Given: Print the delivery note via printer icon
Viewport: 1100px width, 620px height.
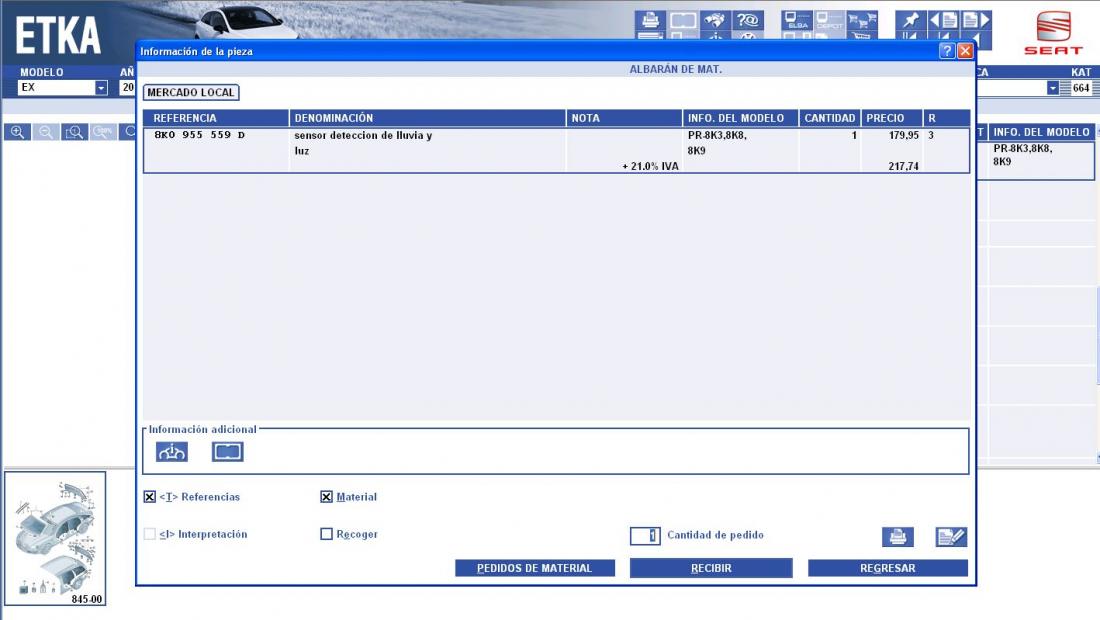Looking at the screenshot, I should (x=898, y=537).
